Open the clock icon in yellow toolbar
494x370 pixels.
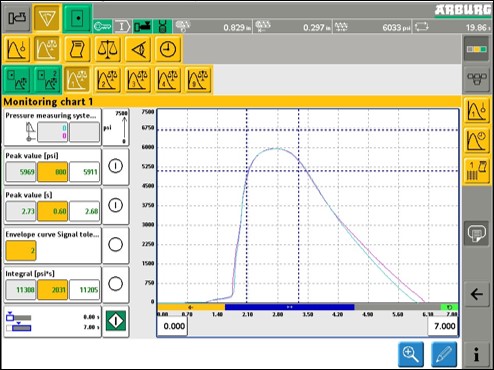click(x=168, y=50)
